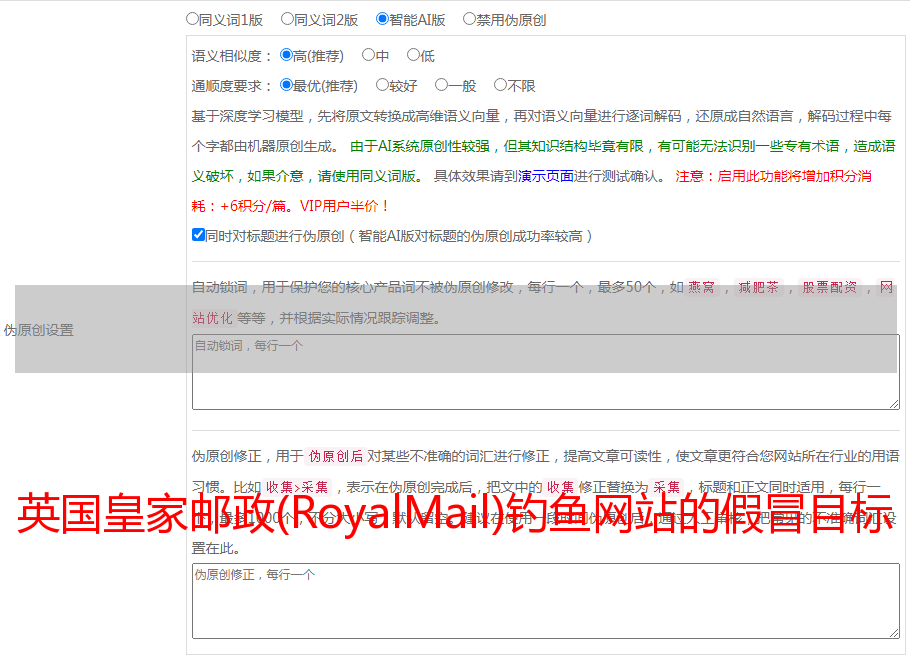
Task: Click the 收集>采集 example code
Action: [297, 487]
